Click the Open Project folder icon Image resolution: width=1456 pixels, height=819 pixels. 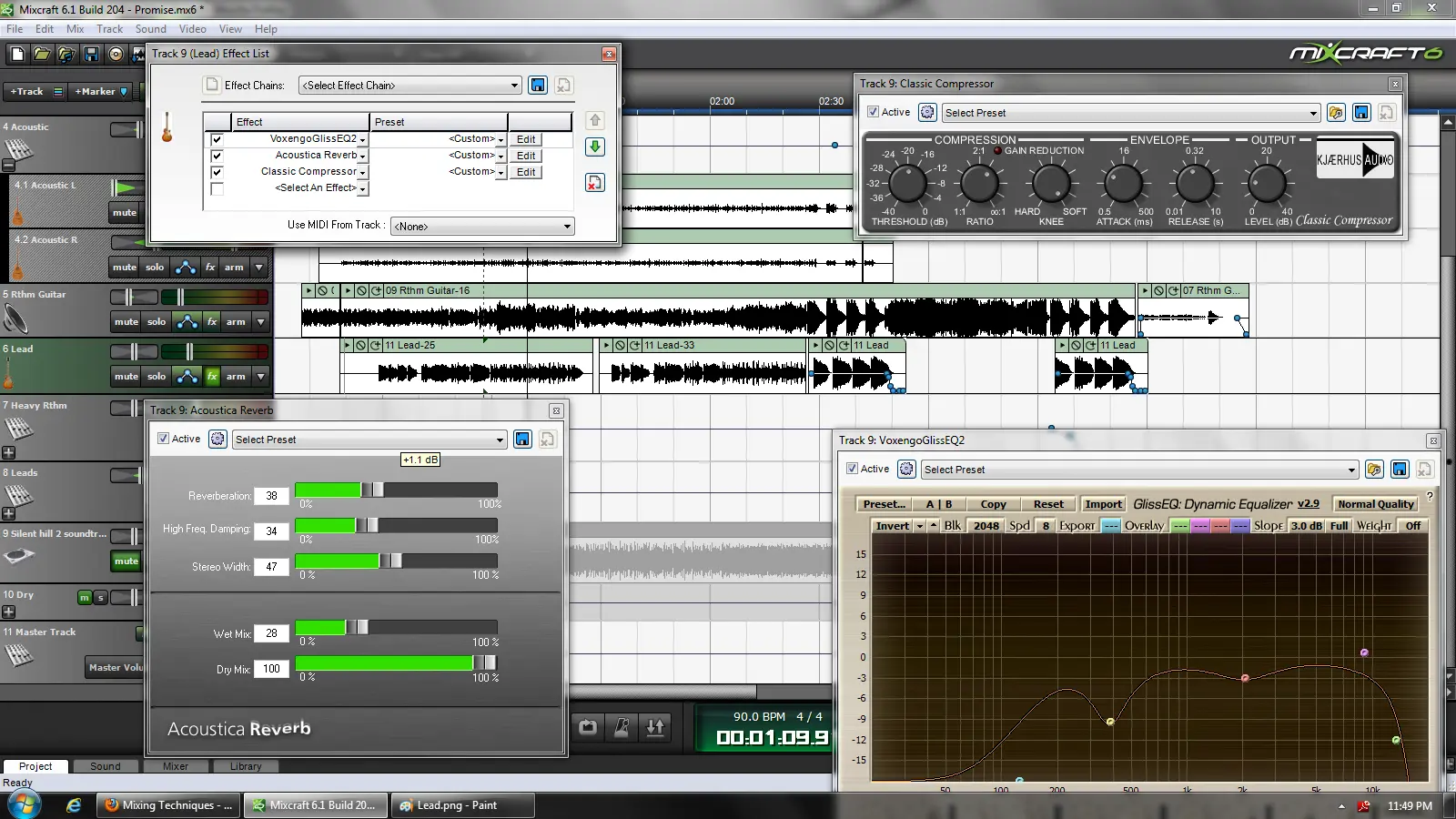click(x=42, y=55)
